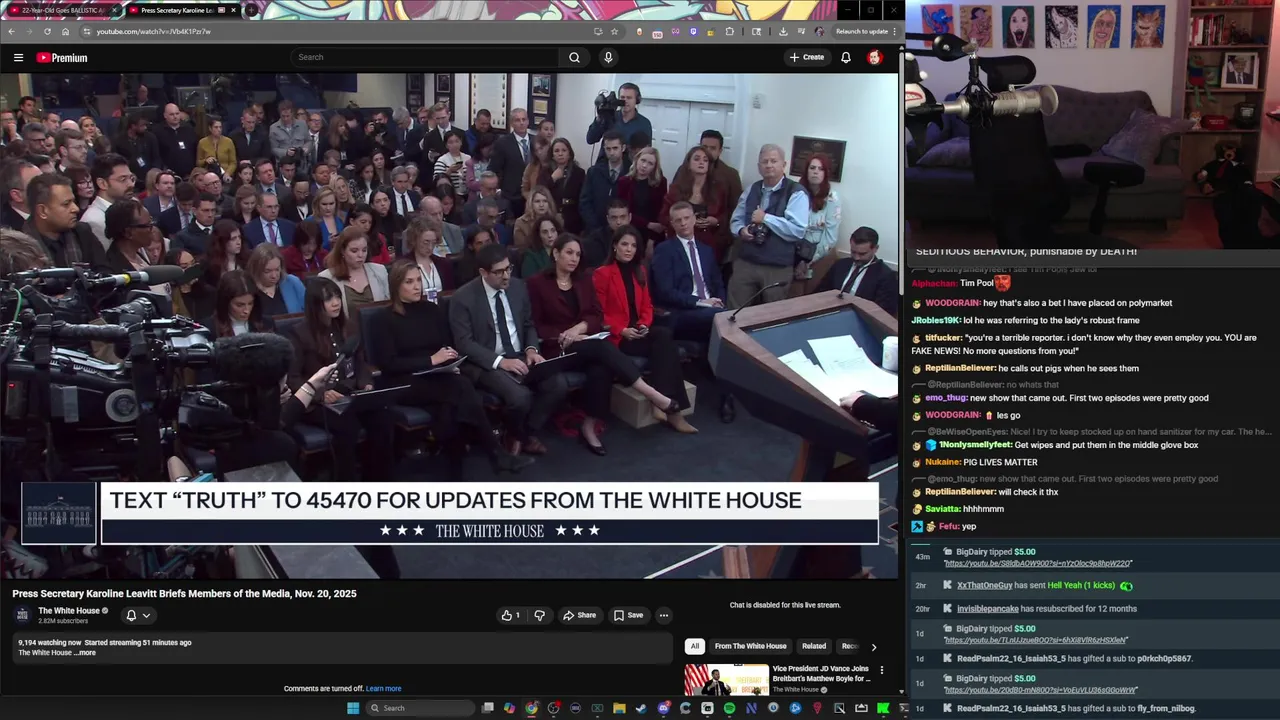1280x720 pixels.
Task: Like the video with thumbs up
Action: click(x=511, y=615)
